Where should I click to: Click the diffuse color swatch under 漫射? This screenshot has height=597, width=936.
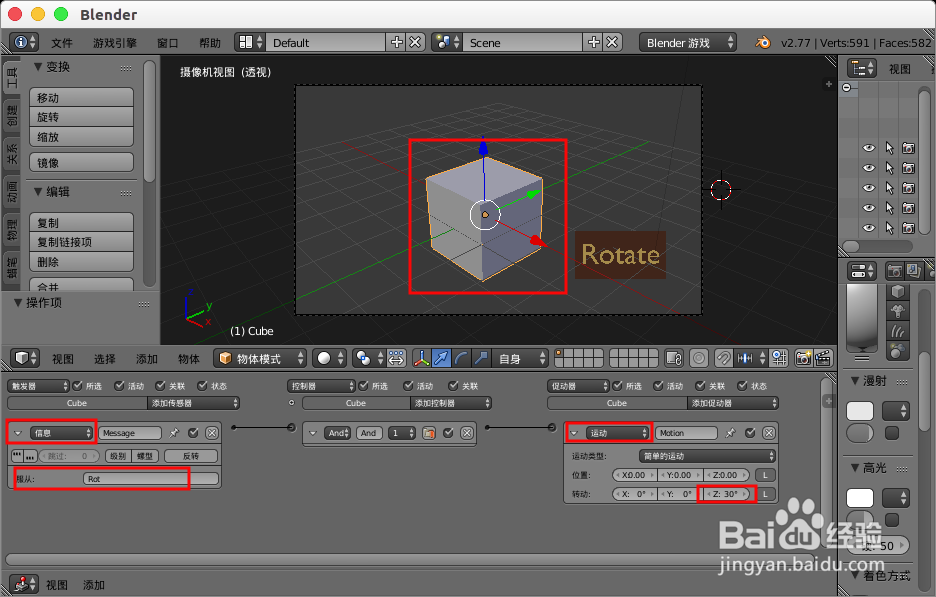860,411
